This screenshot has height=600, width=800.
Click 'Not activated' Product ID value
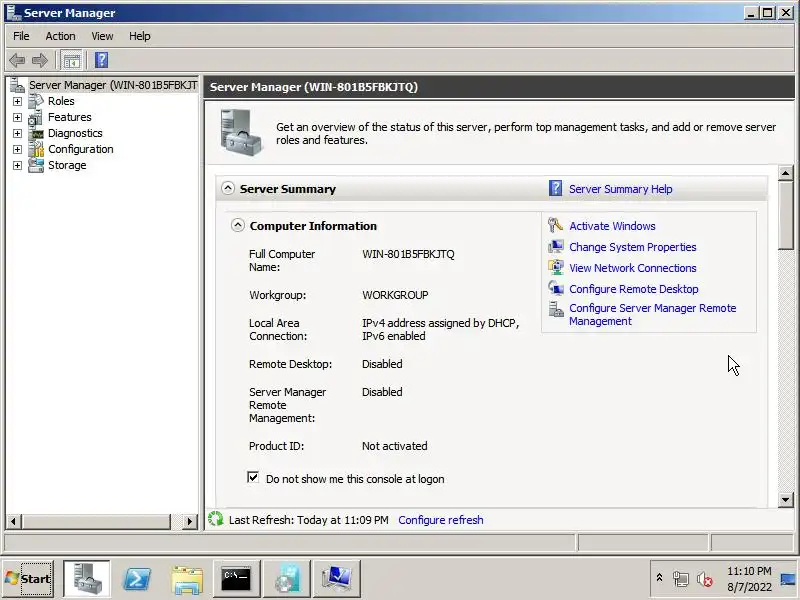(x=394, y=446)
